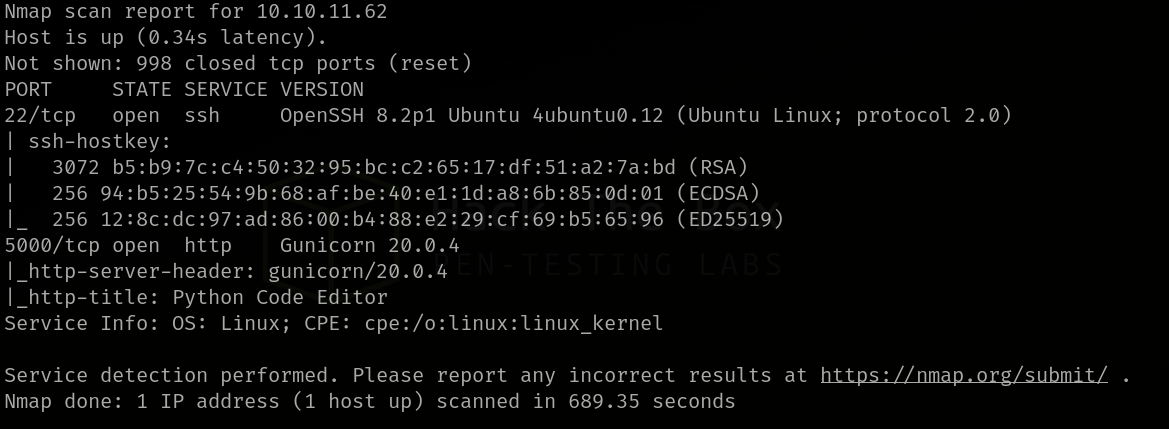This screenshot has width=1169, height=429.
Task: Click the Host is up latency line
Action: pos(165,38)
